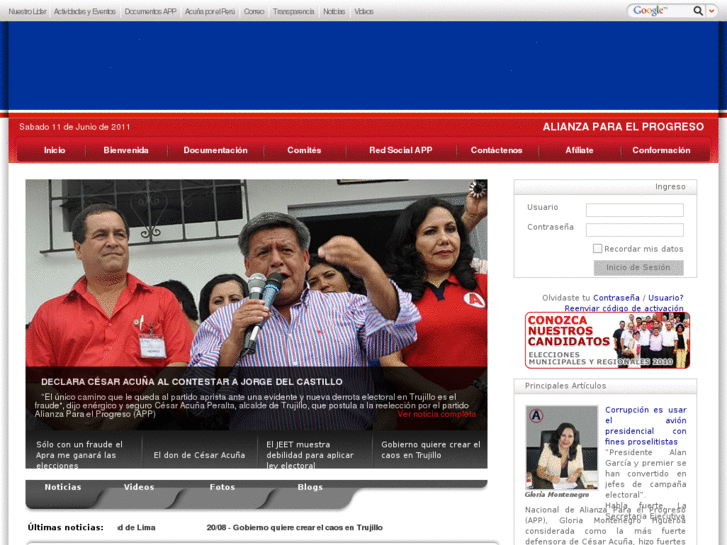
Task: Focus the Contraseña input field
Action: tap(634, 230)
